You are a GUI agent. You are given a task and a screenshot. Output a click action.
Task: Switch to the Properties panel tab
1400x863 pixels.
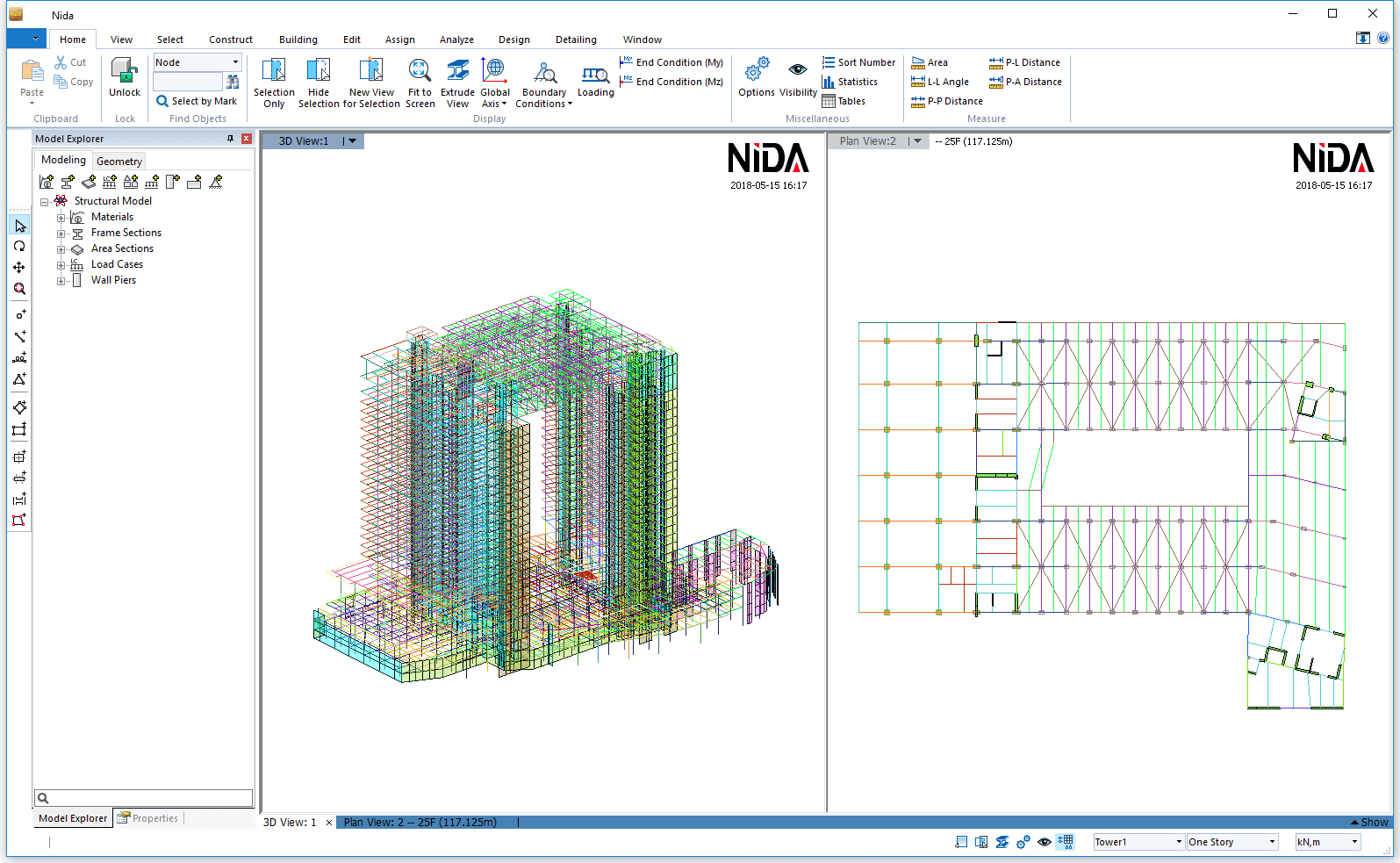pyautogui.click(x=147, y=818)
